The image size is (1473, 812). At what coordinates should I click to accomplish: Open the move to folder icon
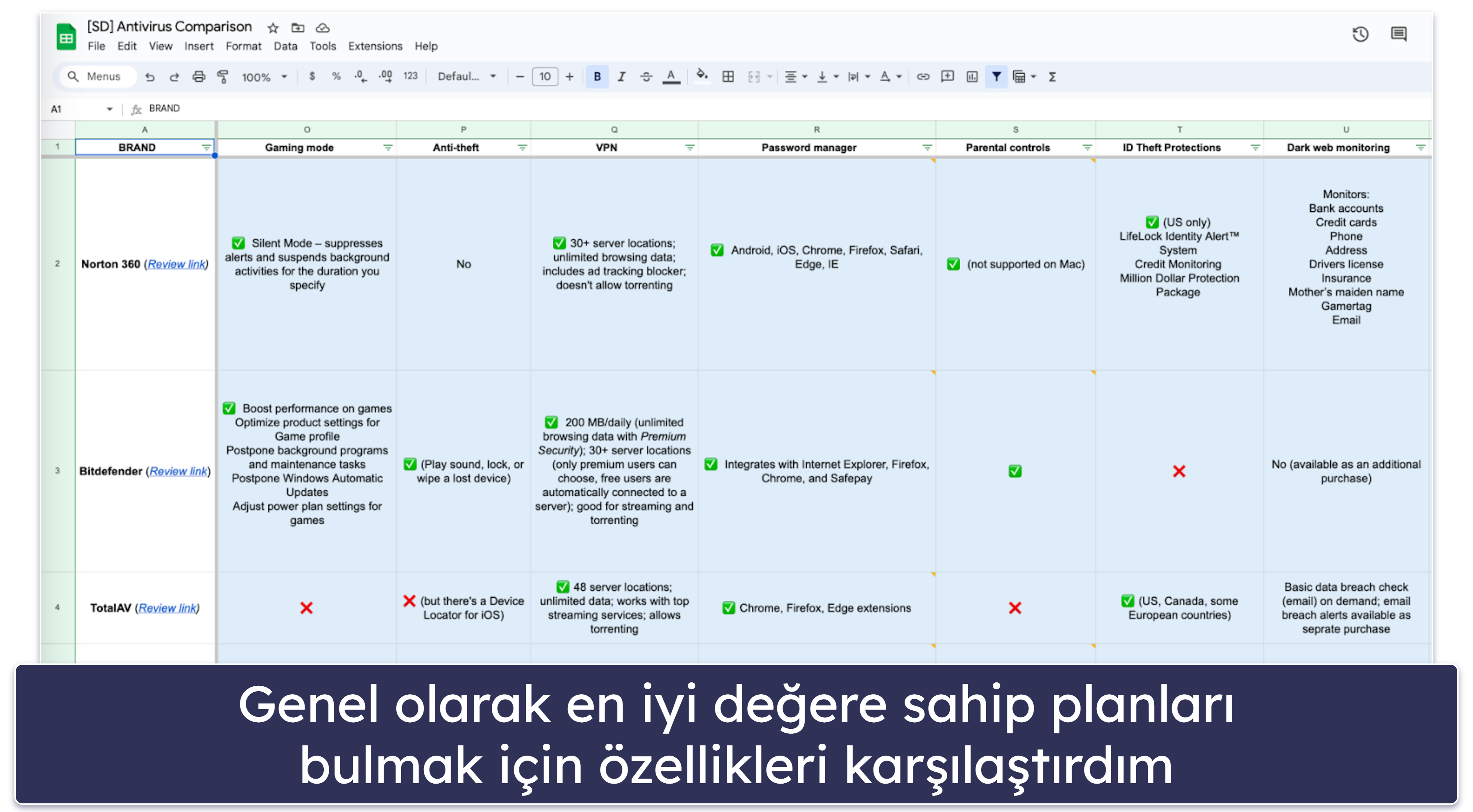[x=297, y=28]
